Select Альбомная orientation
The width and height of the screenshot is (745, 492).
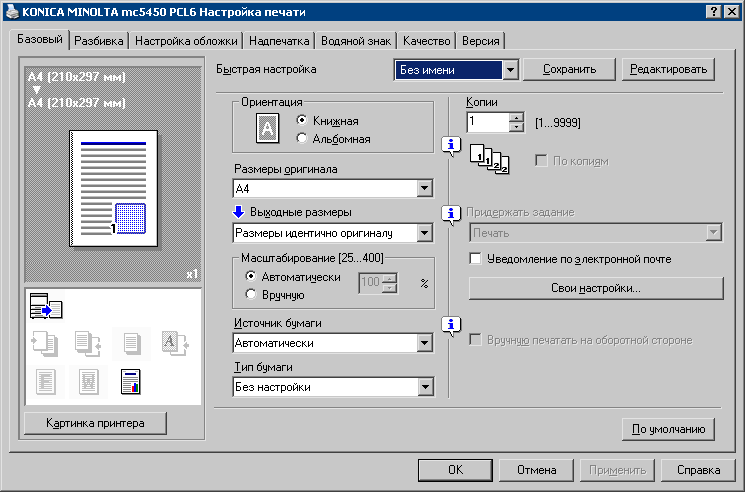coord(301,139)
